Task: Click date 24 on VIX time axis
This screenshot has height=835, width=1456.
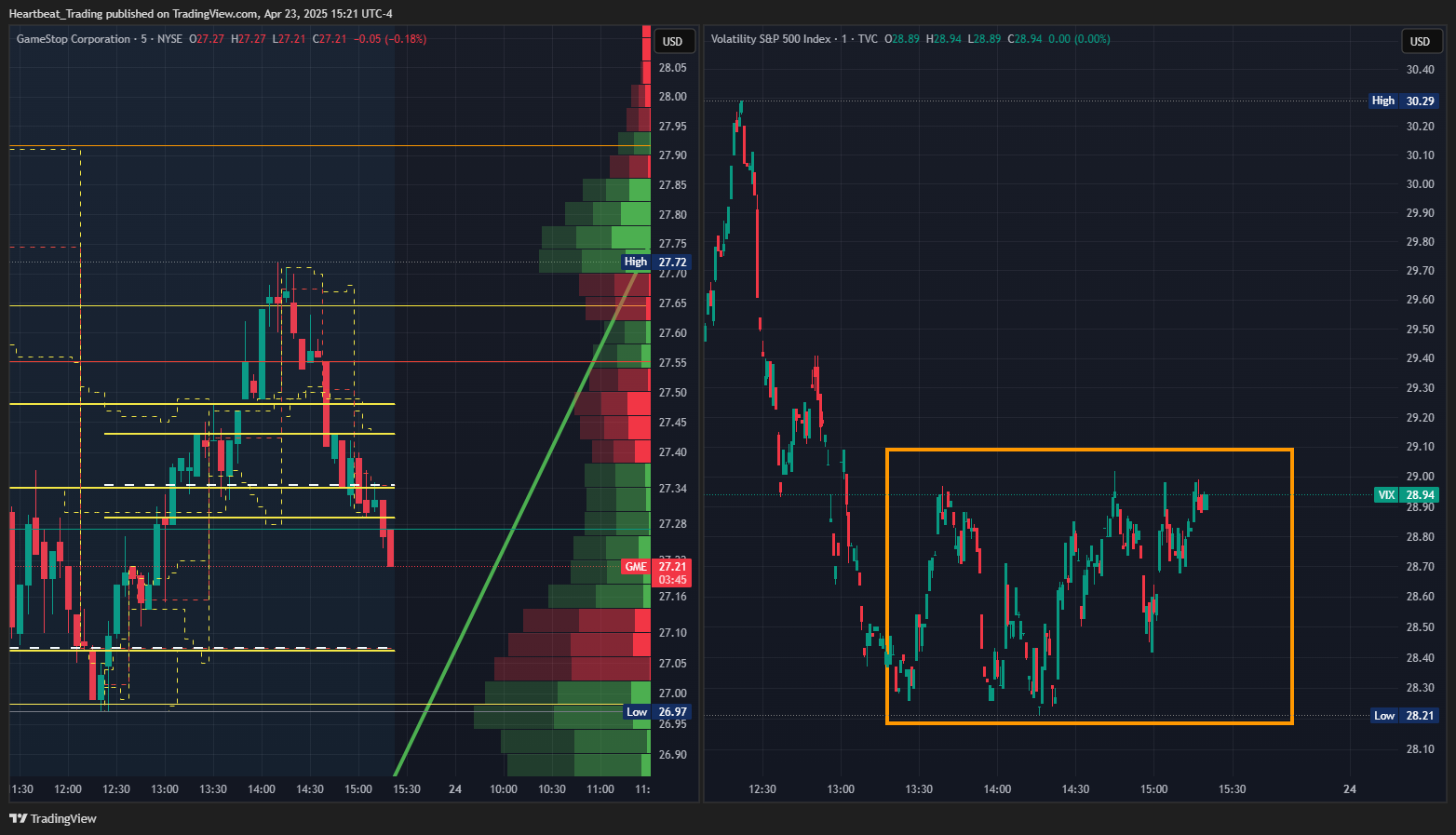Action: (x=1350, y=789)
